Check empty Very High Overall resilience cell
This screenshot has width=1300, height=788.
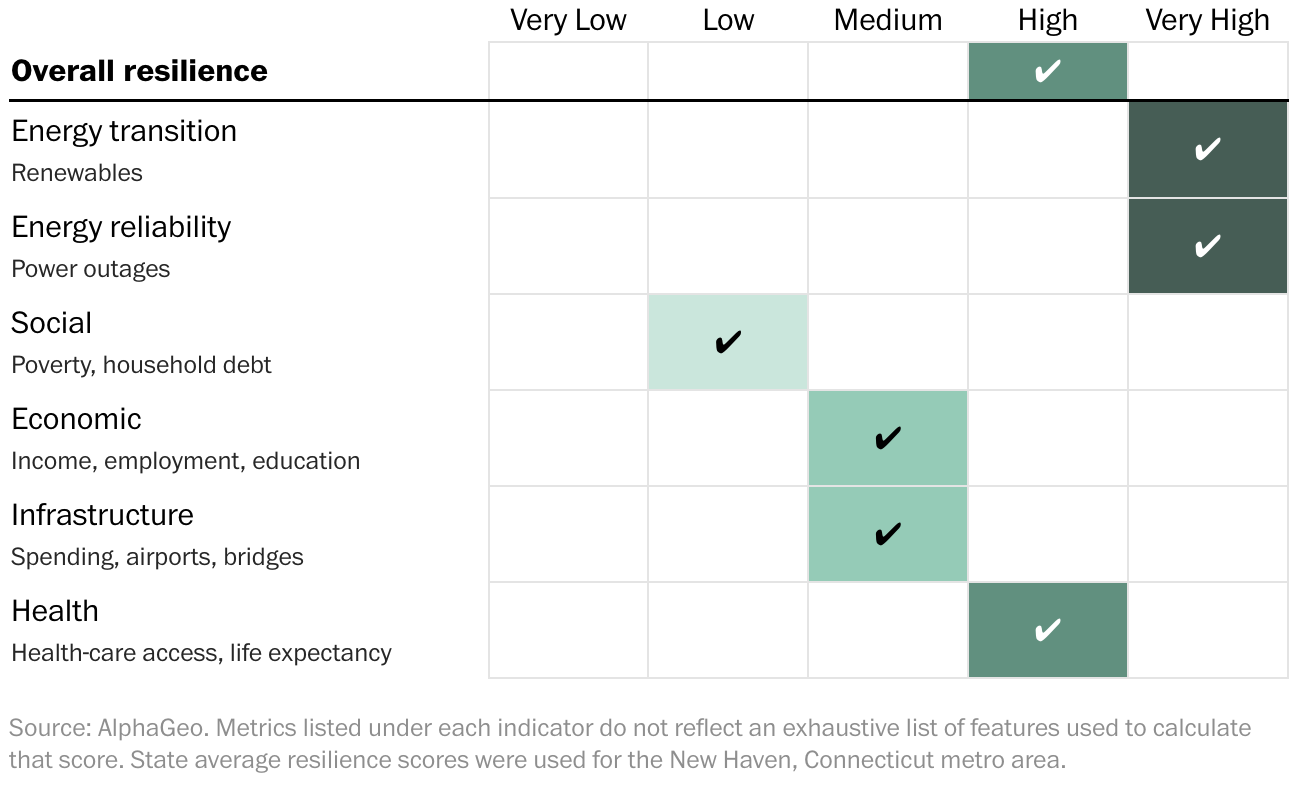[1208, 72]
